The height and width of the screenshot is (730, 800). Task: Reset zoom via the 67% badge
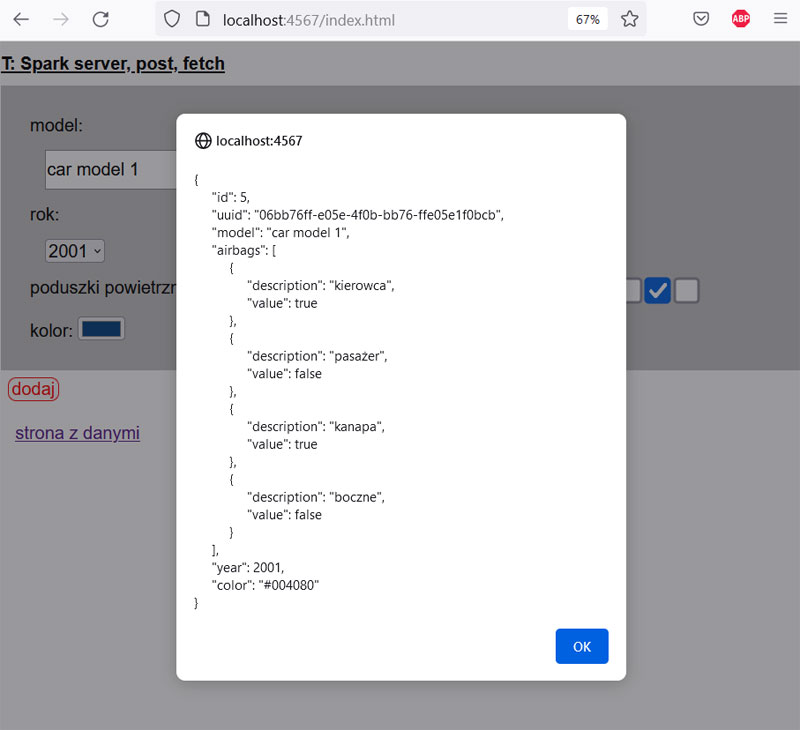(x=588, y=19)
